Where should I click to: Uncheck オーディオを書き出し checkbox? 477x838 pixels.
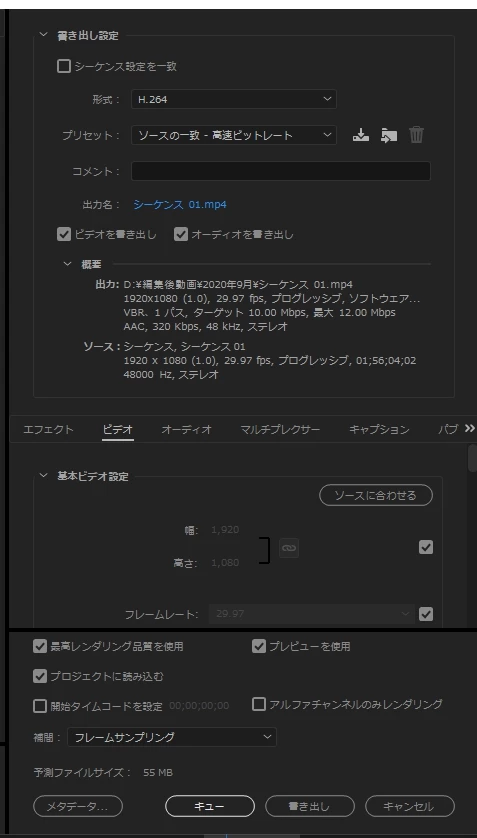(x=181, y=234)
